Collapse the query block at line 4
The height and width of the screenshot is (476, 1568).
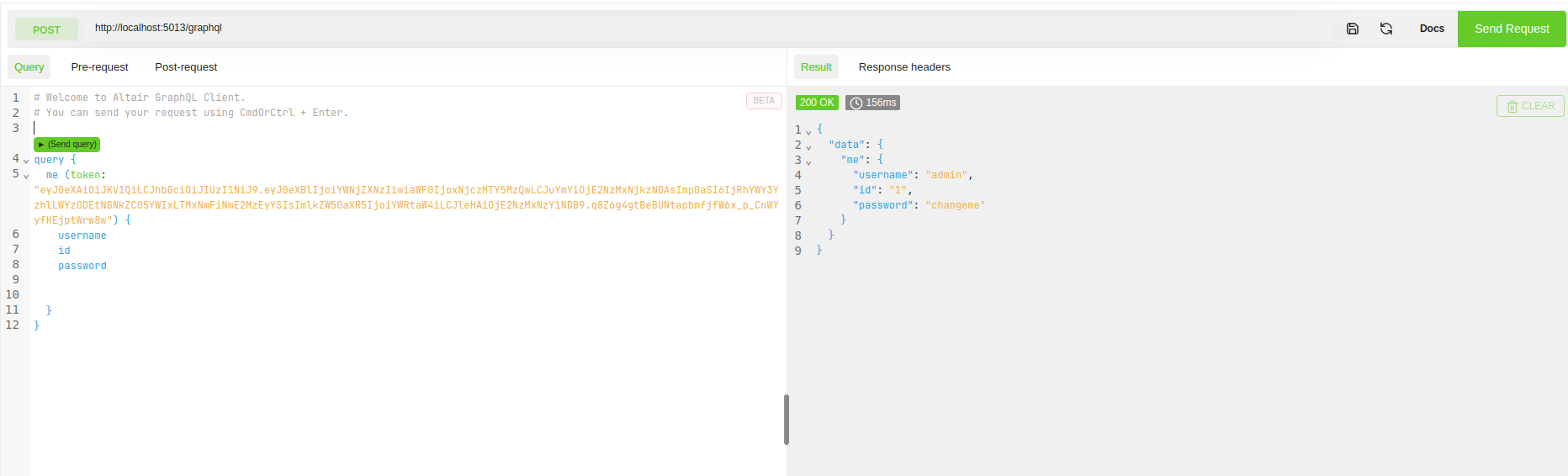26,161
